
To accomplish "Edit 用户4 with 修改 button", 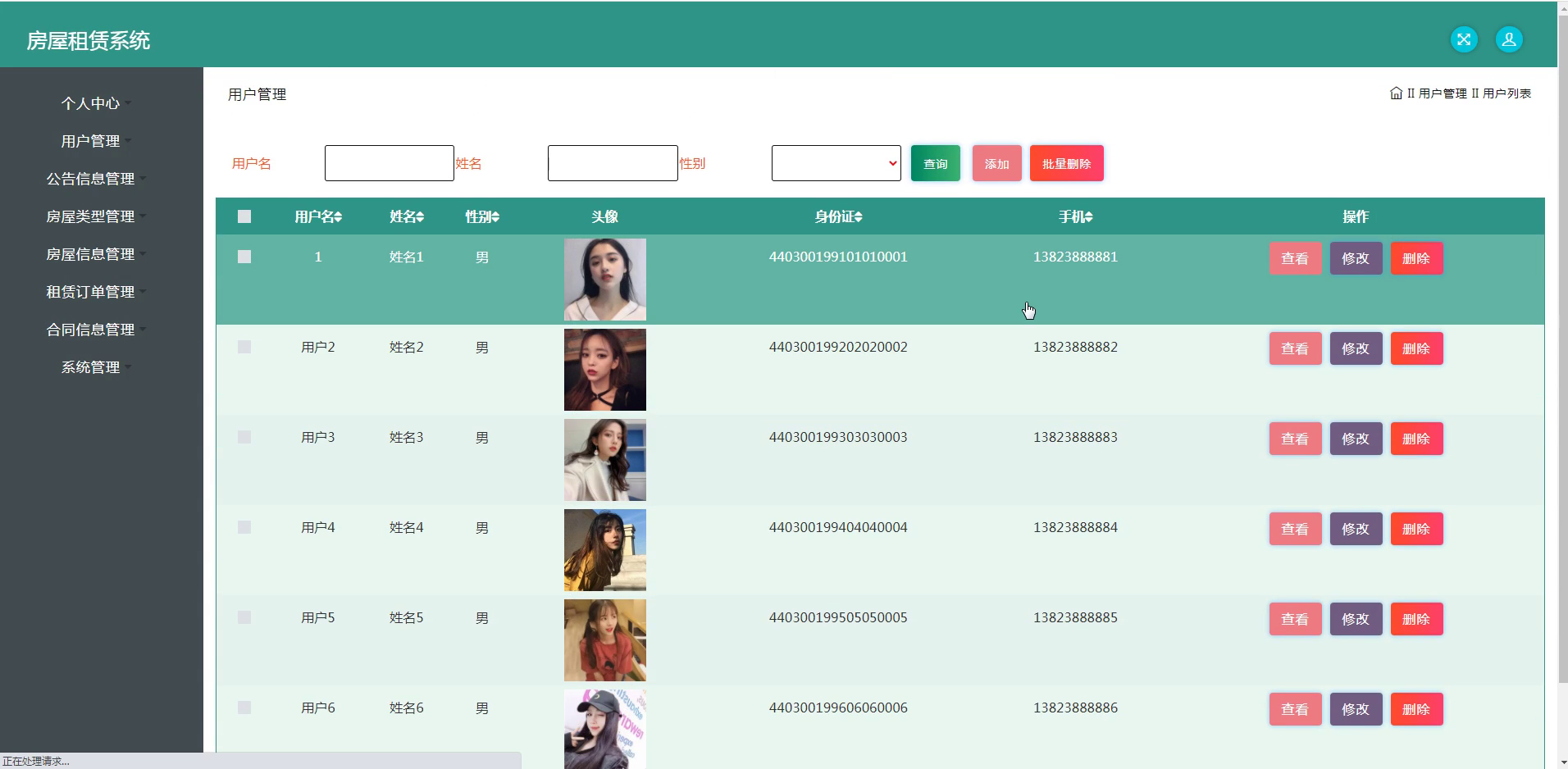I will [x=1356, y=529].
